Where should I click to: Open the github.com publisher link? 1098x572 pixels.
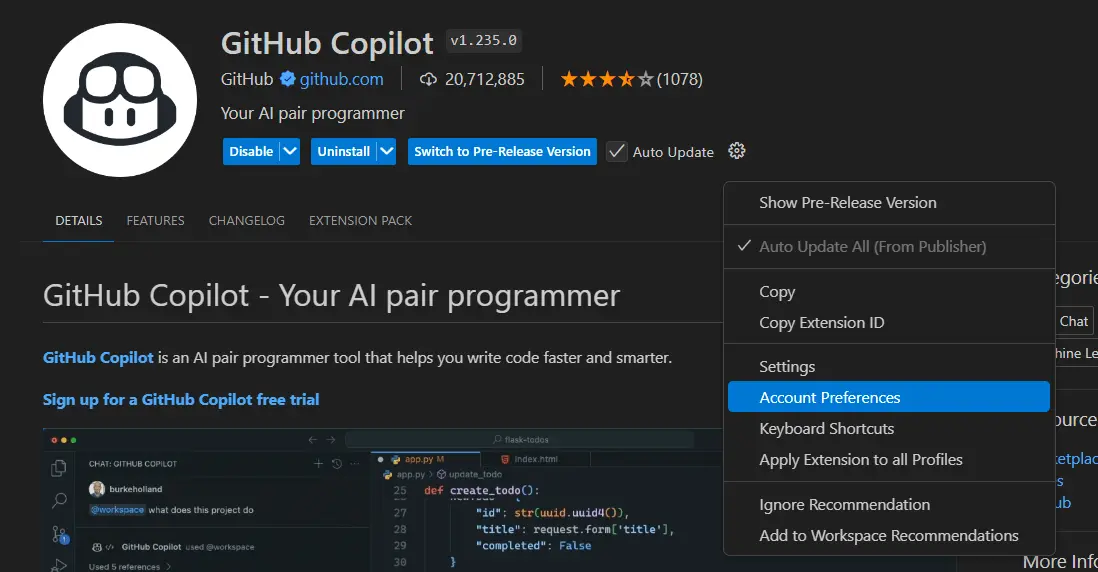[x=341, y=79]
